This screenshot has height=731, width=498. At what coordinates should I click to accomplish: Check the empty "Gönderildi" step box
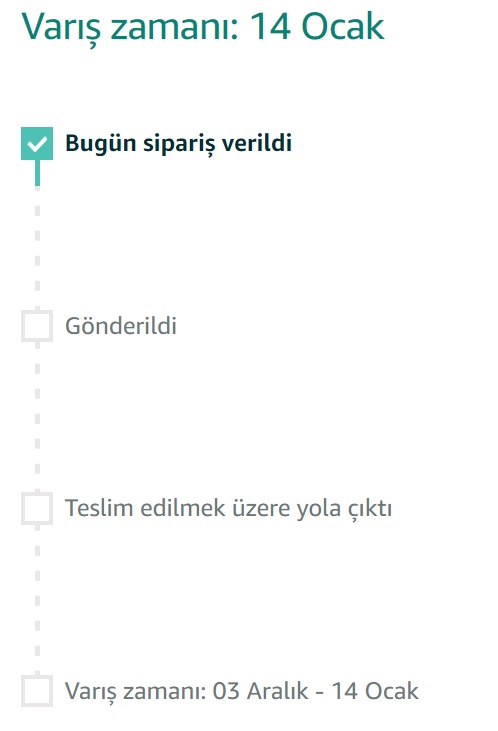[37, 326]
